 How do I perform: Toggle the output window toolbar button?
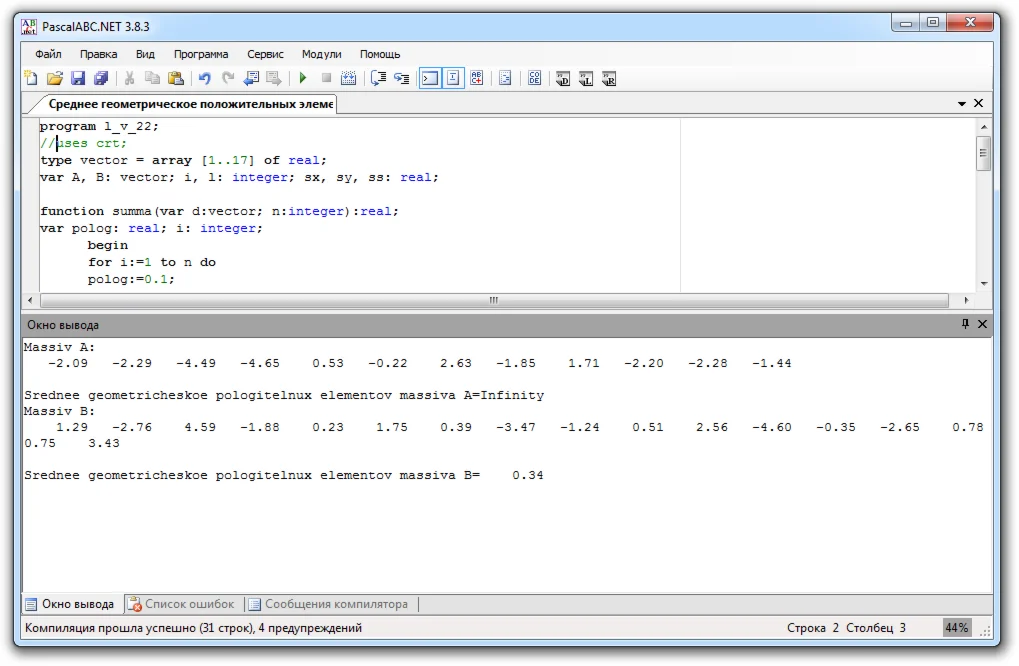coord(430,78)
